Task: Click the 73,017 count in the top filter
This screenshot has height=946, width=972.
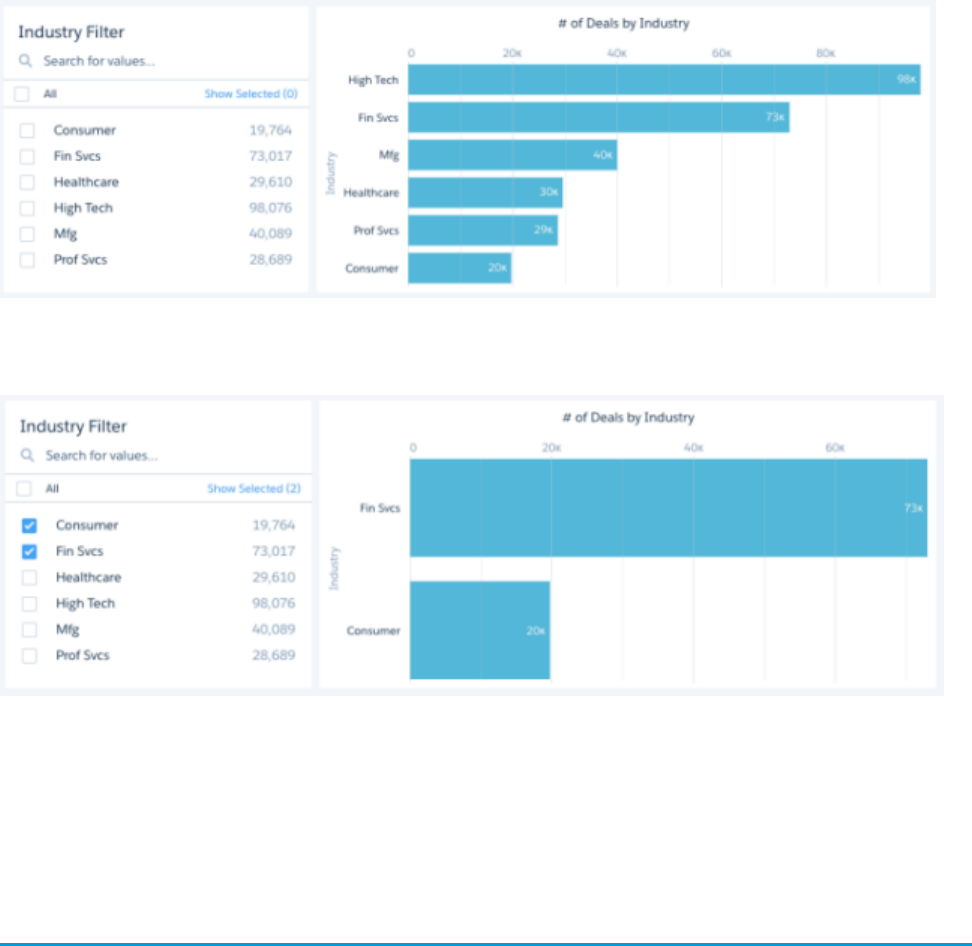Action: [270, 156]
